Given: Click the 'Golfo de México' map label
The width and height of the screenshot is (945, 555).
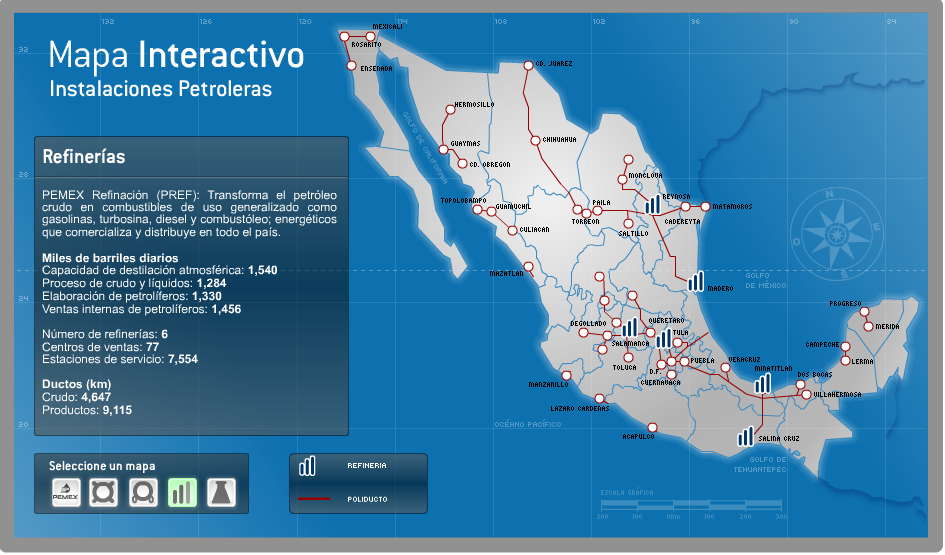Looking at the screenshot, I should click(x=765, y=281).
